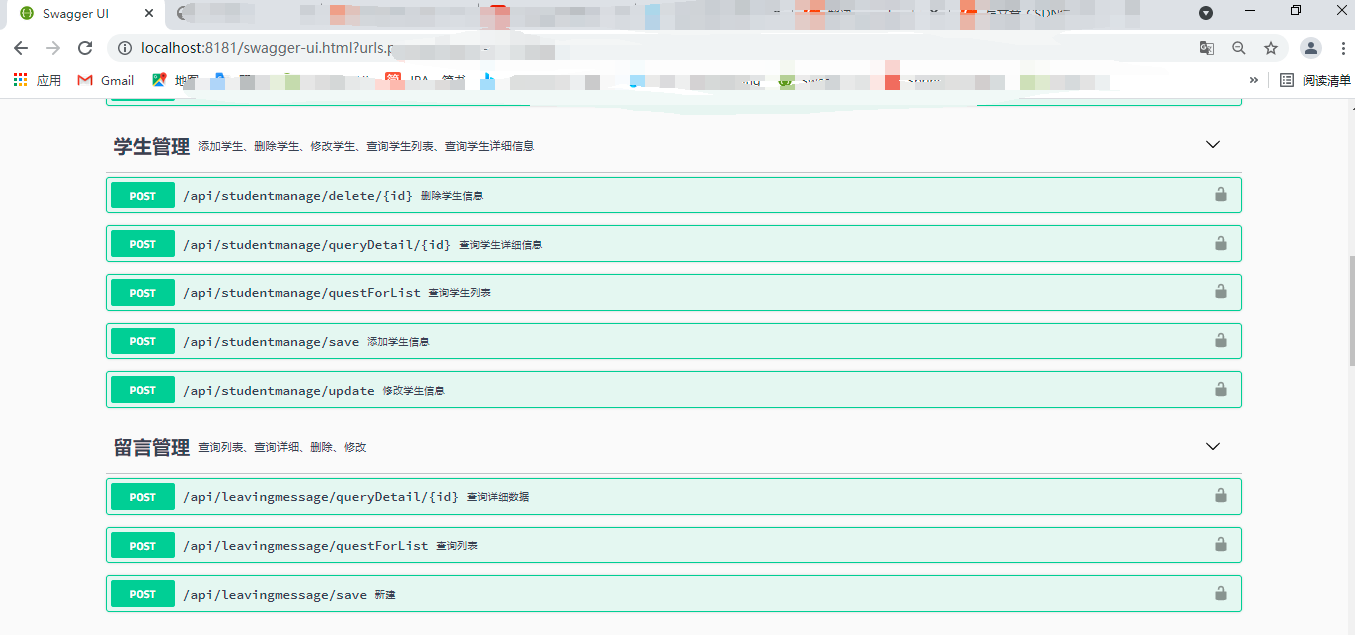Open the Chrome three-dot menu
Viewport: 1355px width, 635px height.
click(1343, 47)
